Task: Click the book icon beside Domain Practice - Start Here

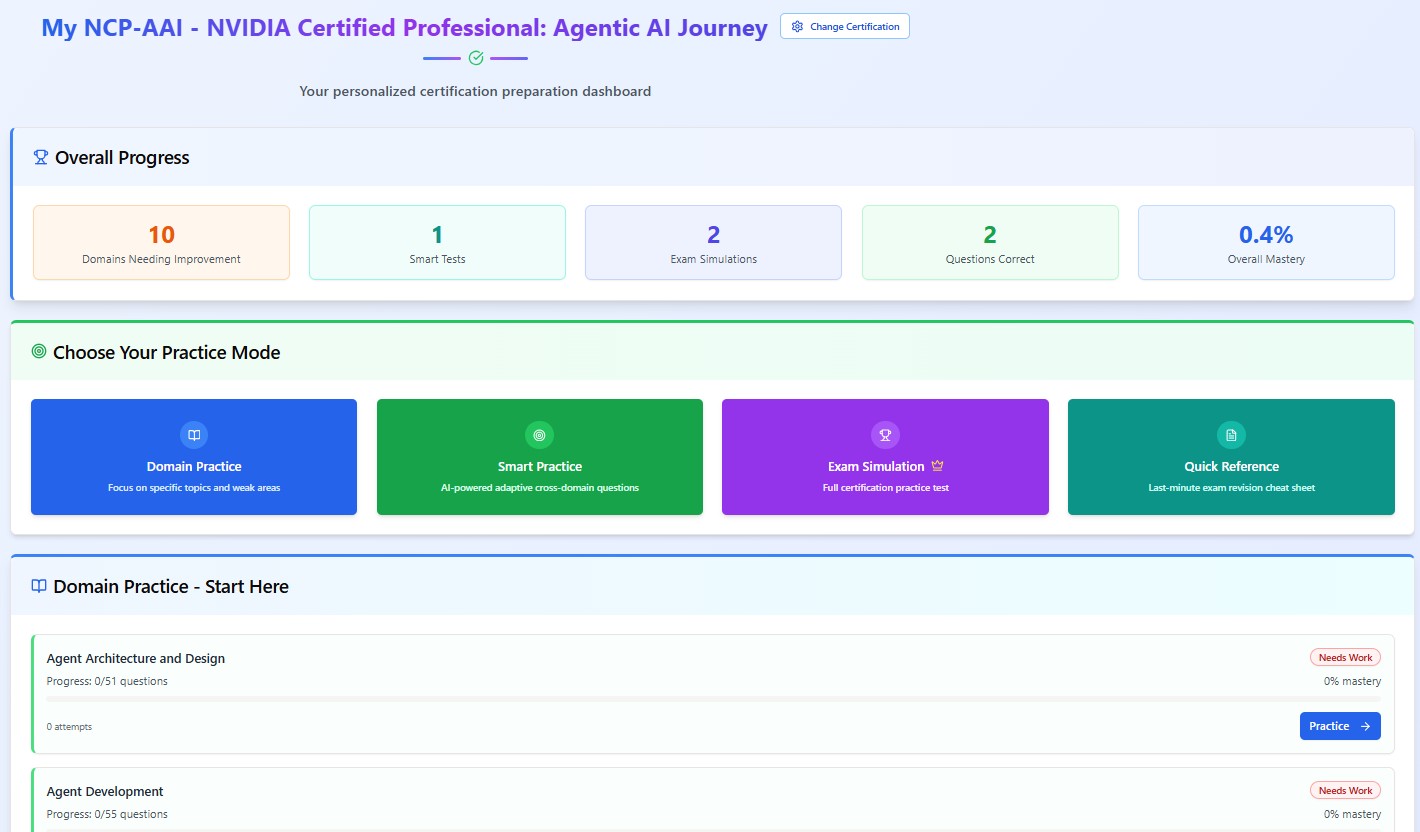Action: [x=38, y=586]
